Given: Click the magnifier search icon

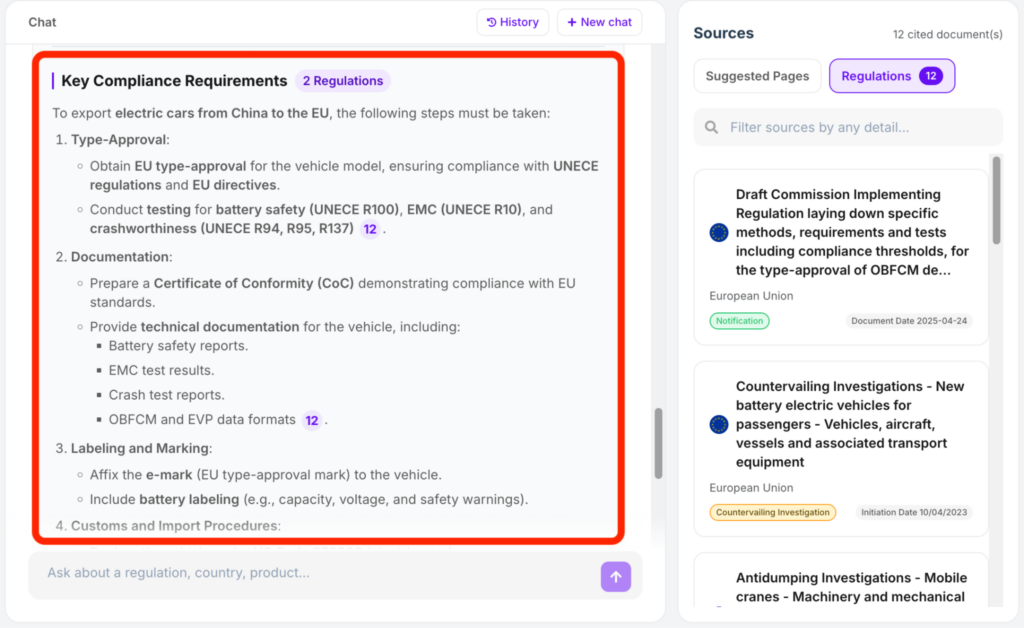Looking at the screenshot, I should [711, 127].
